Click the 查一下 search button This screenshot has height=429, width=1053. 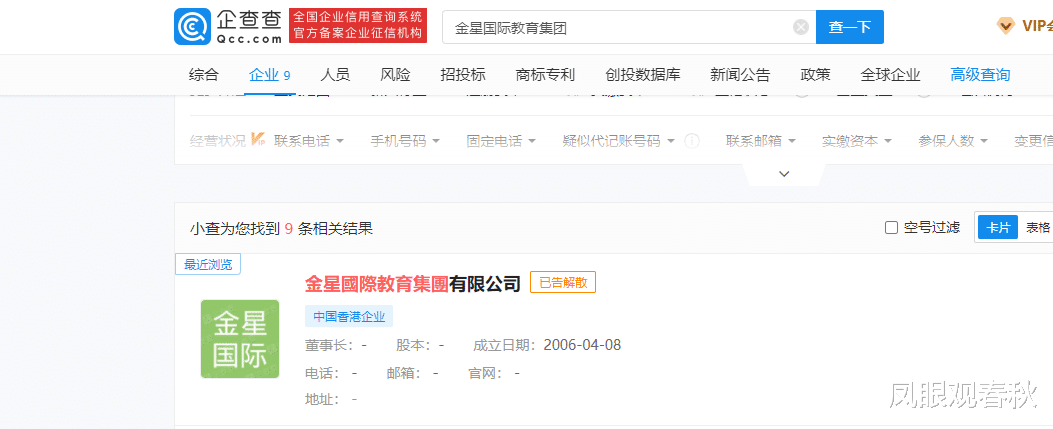coord(850,27)
